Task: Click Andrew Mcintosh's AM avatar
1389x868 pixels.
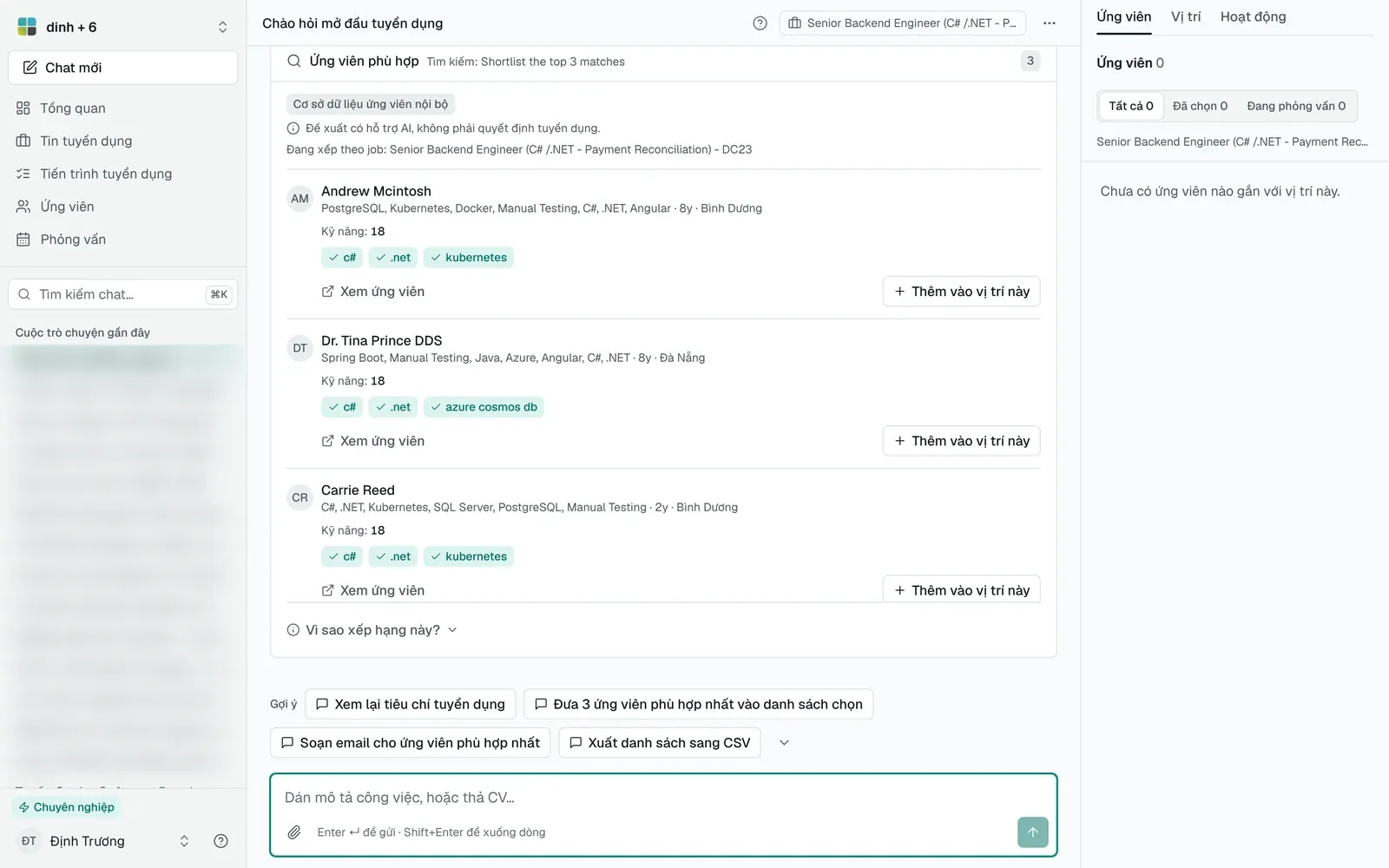Action: [300, 199]
